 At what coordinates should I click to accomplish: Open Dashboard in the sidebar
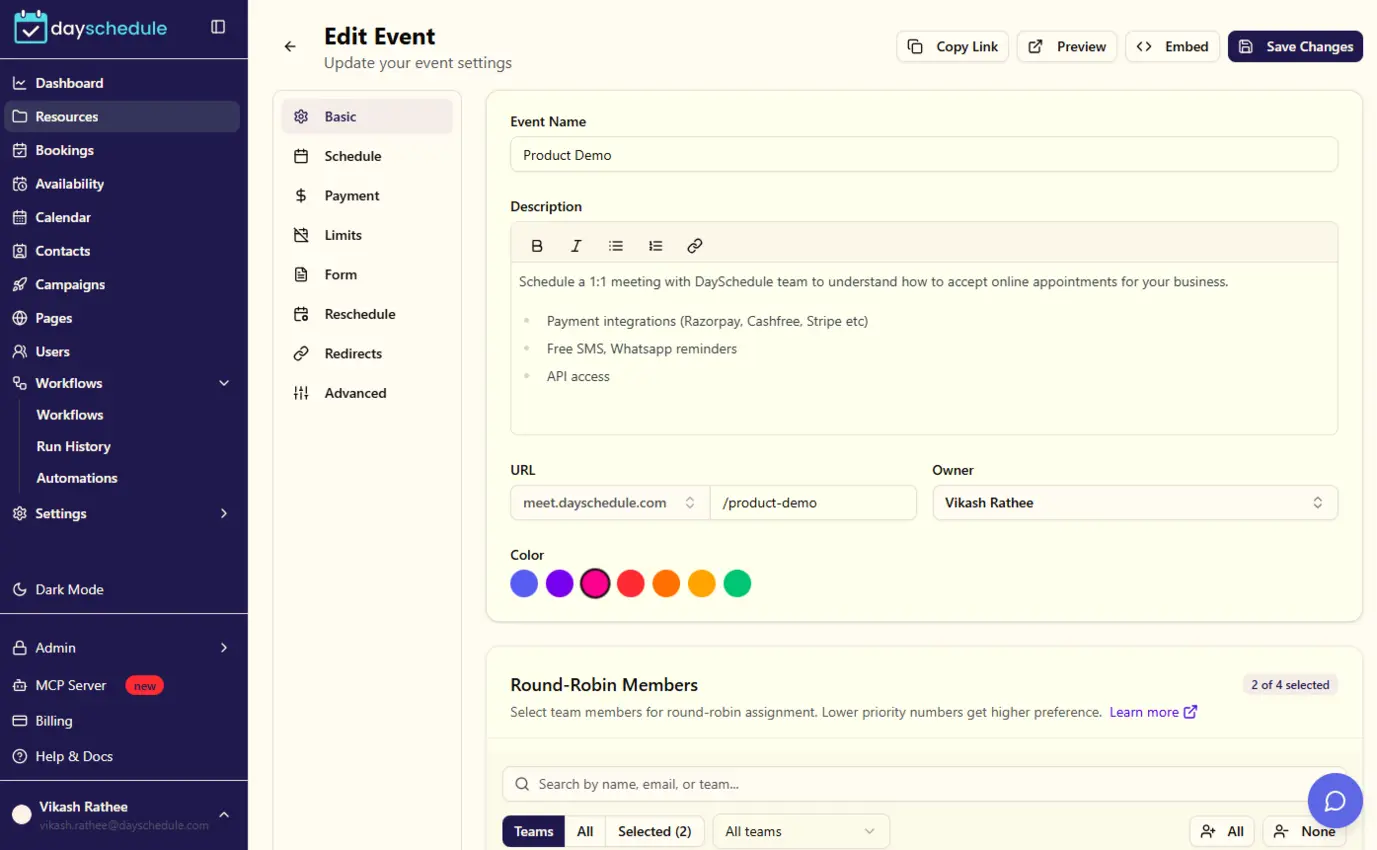point(122,83)
